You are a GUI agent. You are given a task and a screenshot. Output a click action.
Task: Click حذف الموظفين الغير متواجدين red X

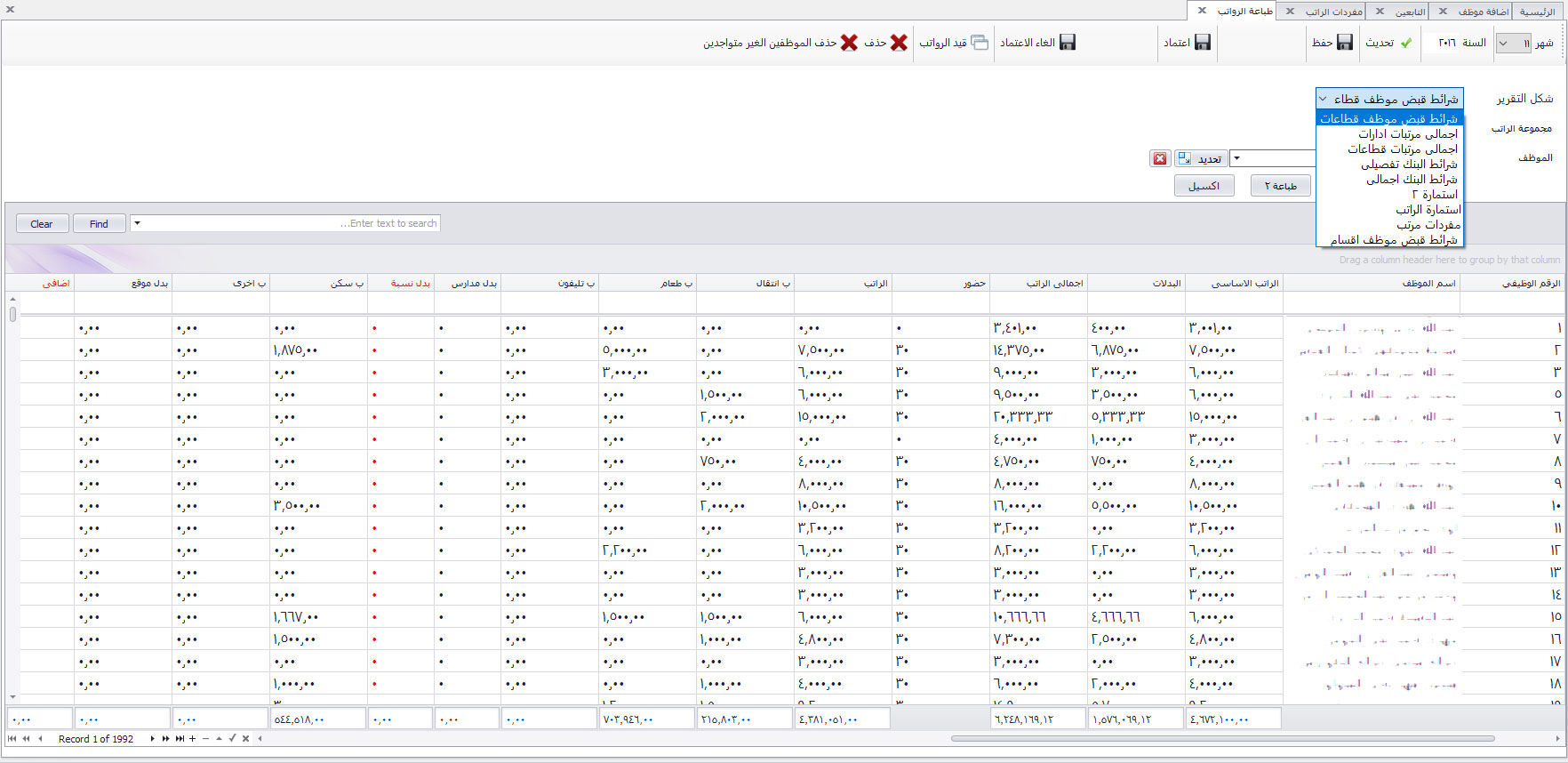[x=849, y=43]
